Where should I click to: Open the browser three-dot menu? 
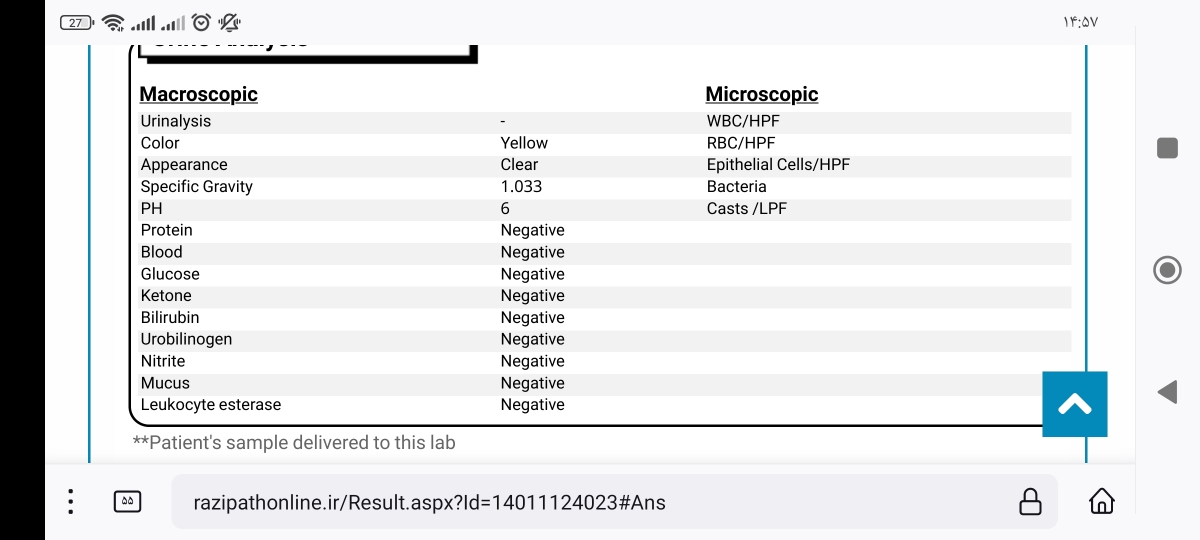[x=70, y=502]
